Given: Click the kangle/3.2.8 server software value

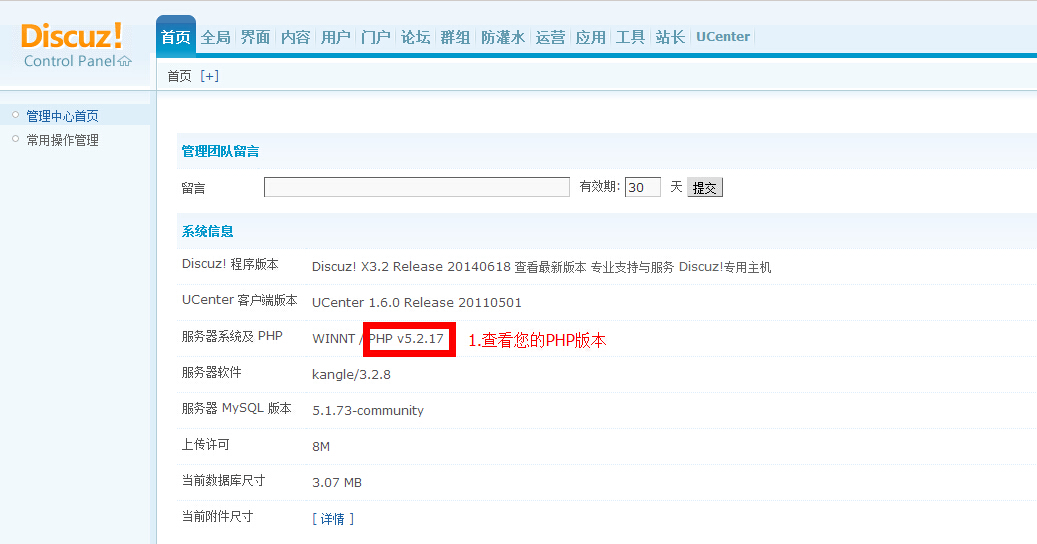Looking at the screenshot, I should tap(351, 375).
